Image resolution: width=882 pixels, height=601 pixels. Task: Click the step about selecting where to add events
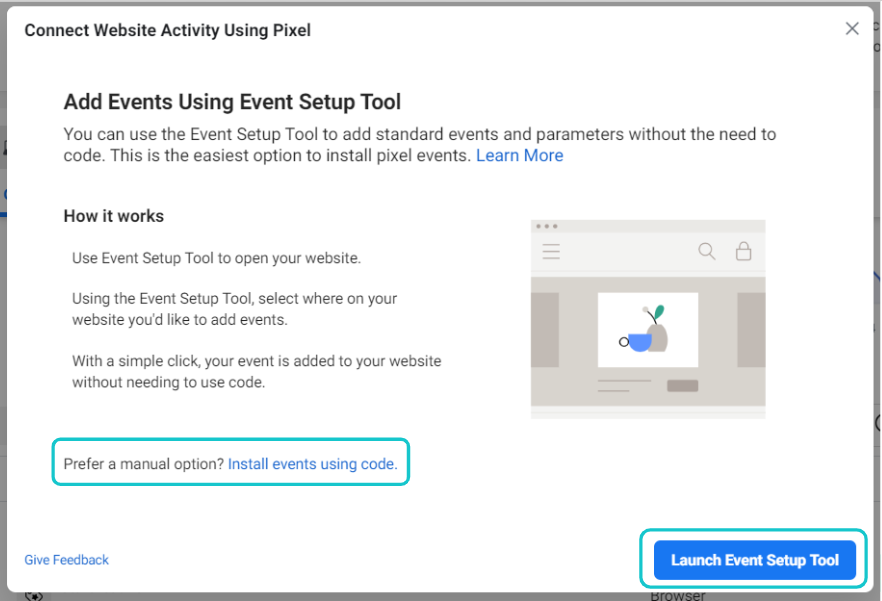coord(234,309)
